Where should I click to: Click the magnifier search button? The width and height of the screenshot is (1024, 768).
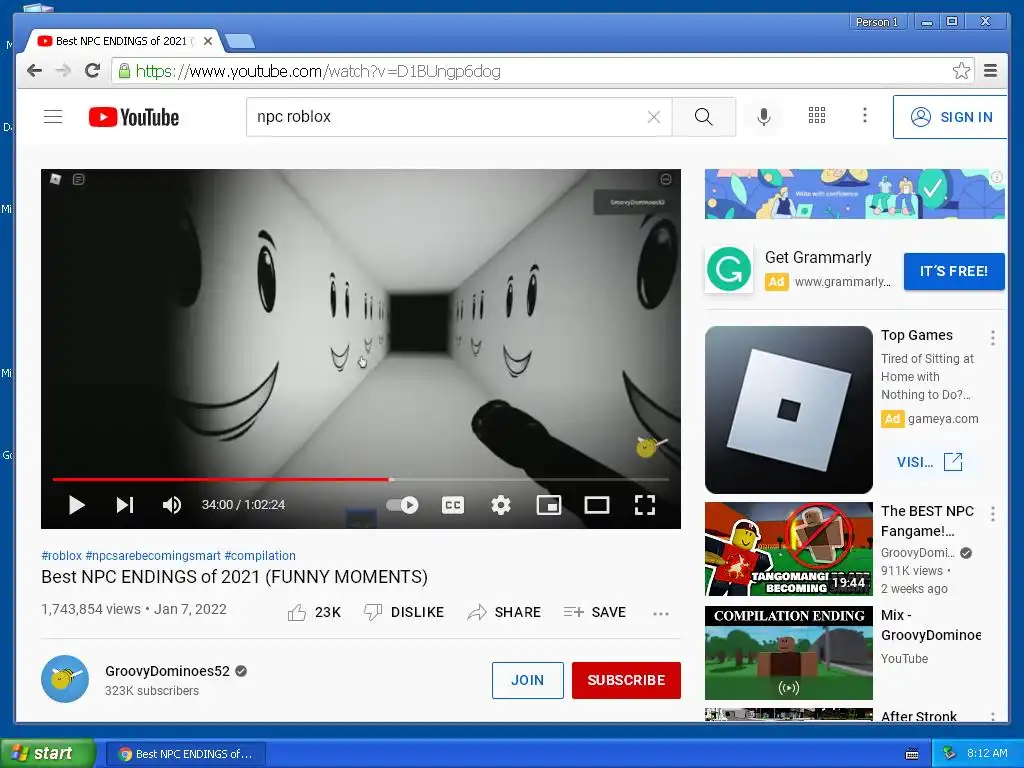point(703,117)
